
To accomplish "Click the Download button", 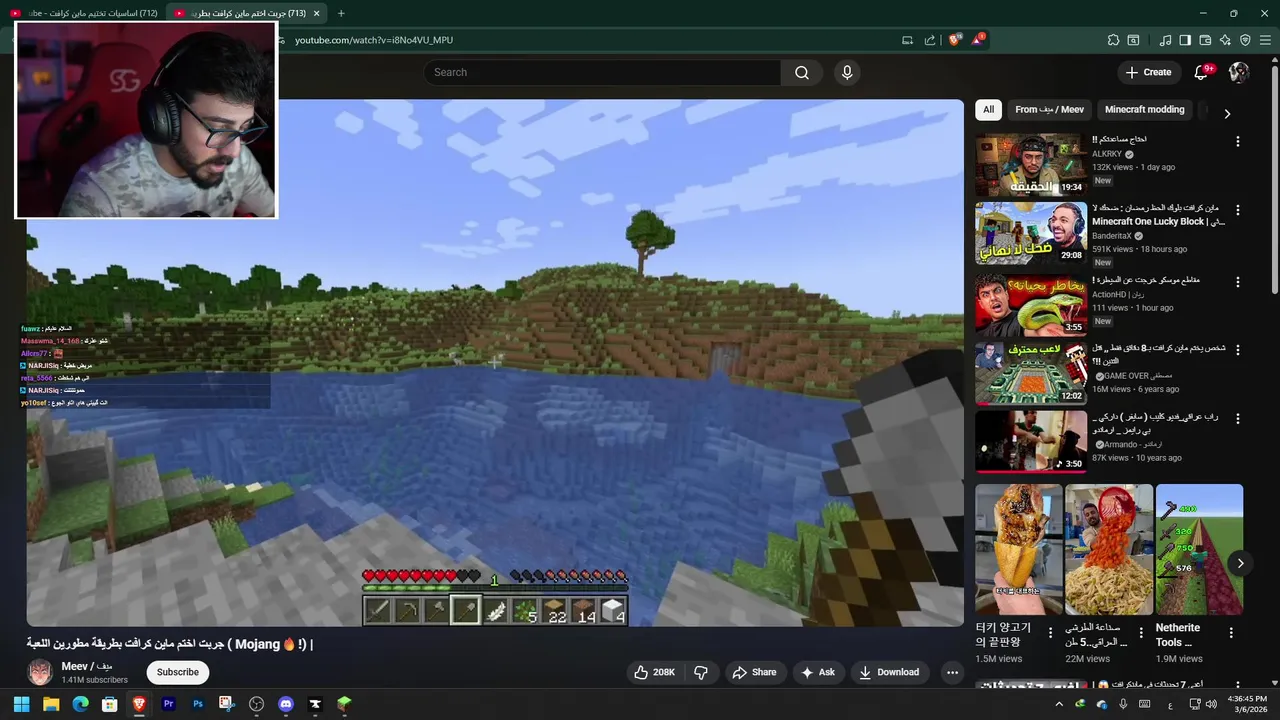I will (x=889, y=672).
